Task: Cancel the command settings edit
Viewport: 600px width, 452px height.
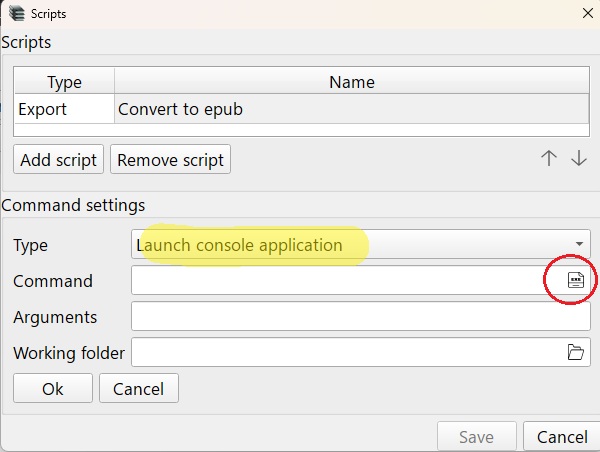Action: [139, 388]
